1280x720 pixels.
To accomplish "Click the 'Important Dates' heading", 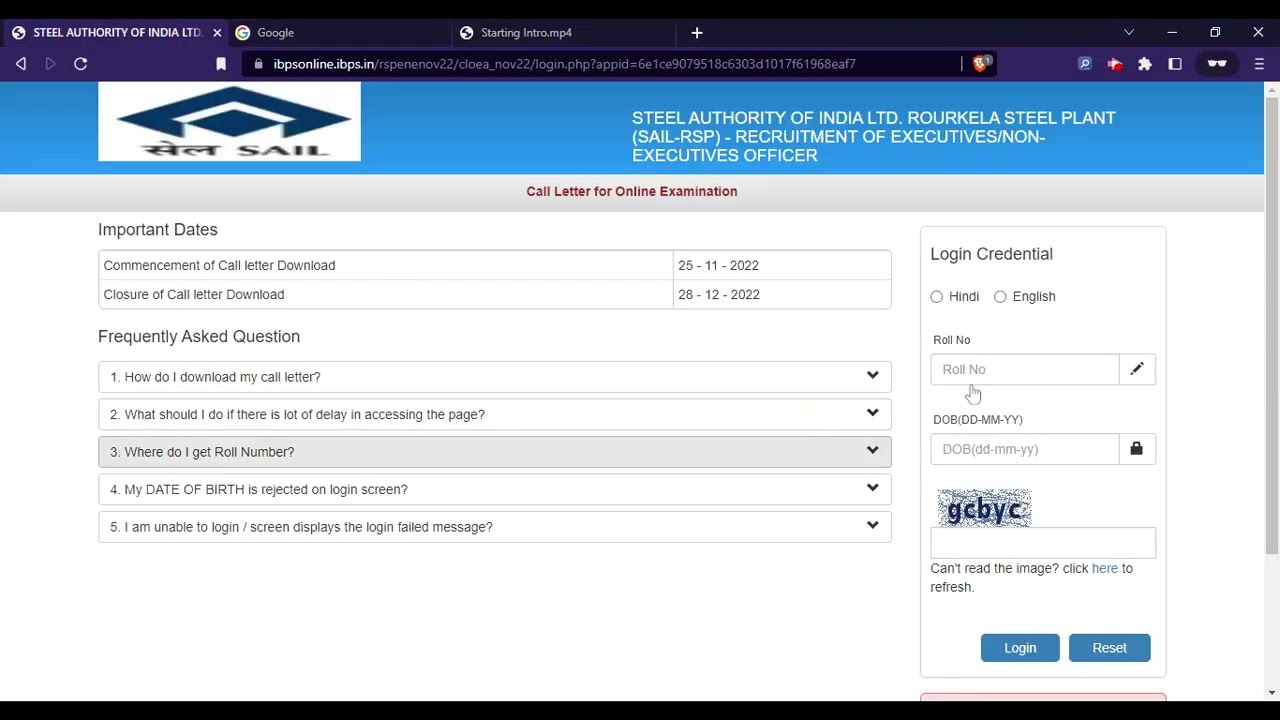I will coord(158,230).
